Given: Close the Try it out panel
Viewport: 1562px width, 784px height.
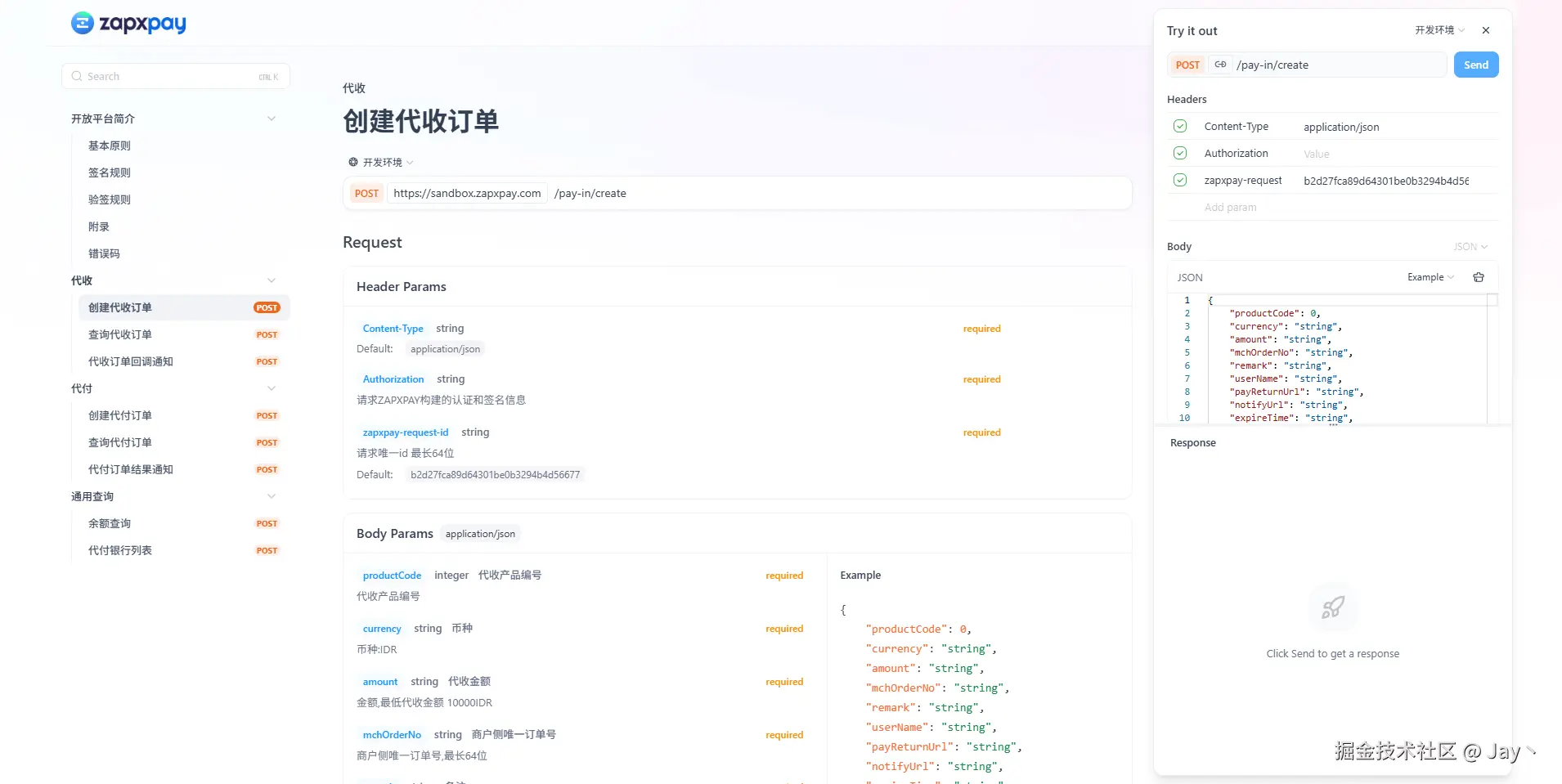Looking at the screenshot, I should click(1485, 30).
